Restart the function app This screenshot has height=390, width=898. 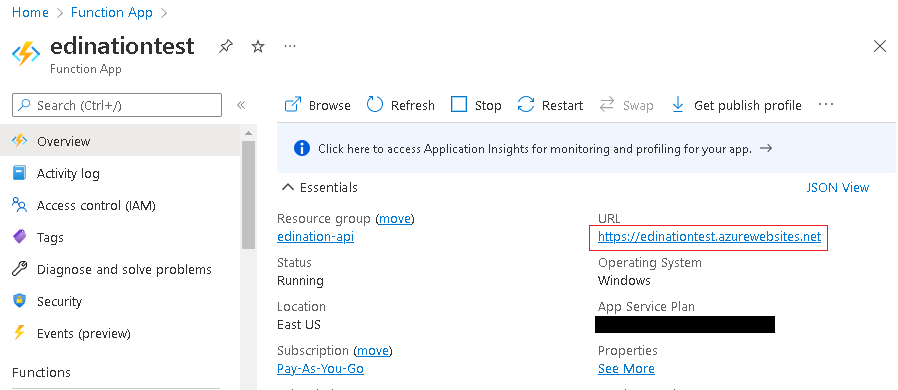point(550,105)
